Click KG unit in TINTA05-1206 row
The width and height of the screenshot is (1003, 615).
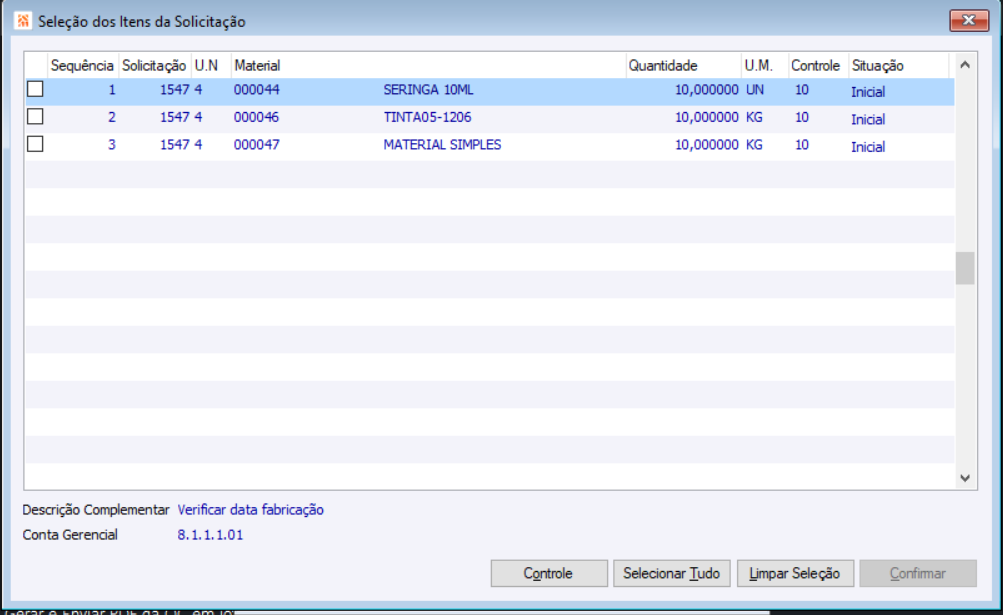point(754,117)
